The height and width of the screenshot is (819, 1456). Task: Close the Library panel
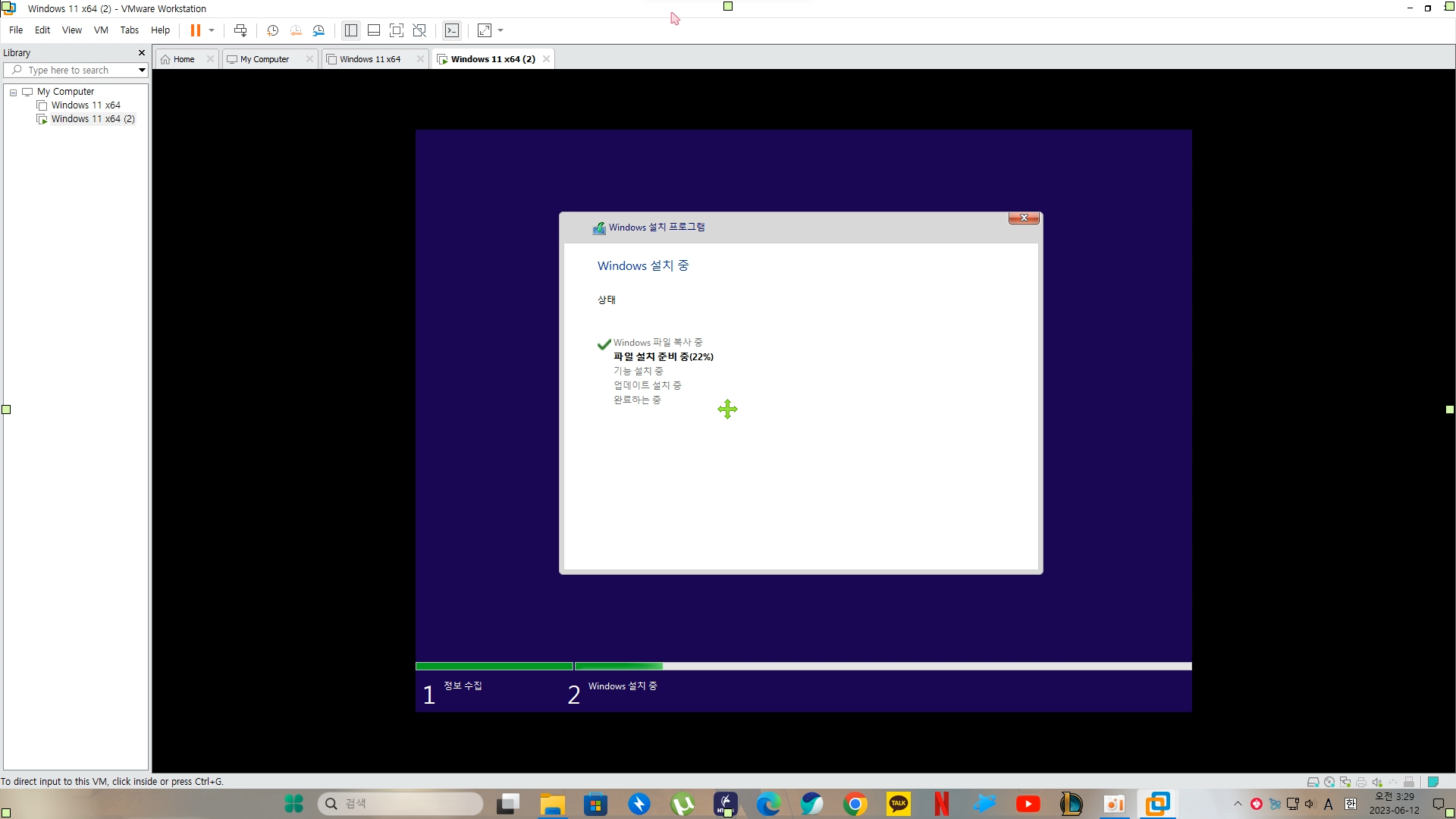pos(141,53)
